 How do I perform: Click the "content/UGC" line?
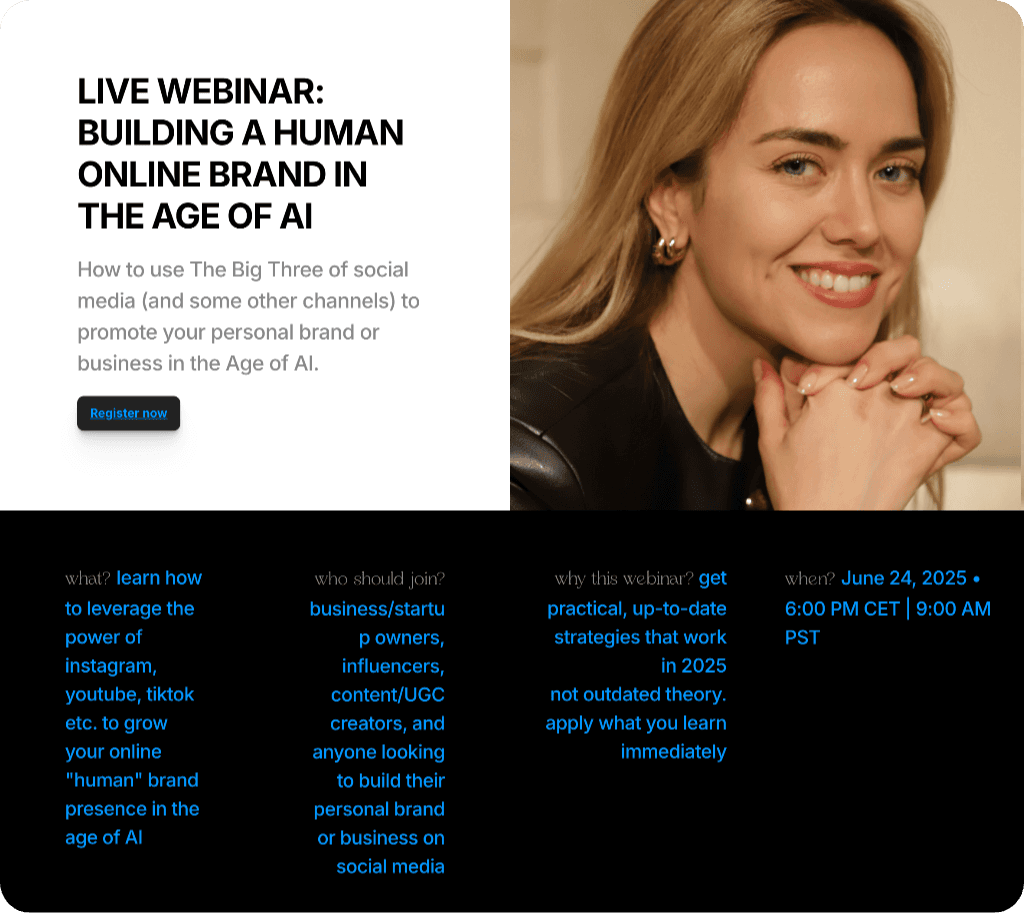[388, 694]
